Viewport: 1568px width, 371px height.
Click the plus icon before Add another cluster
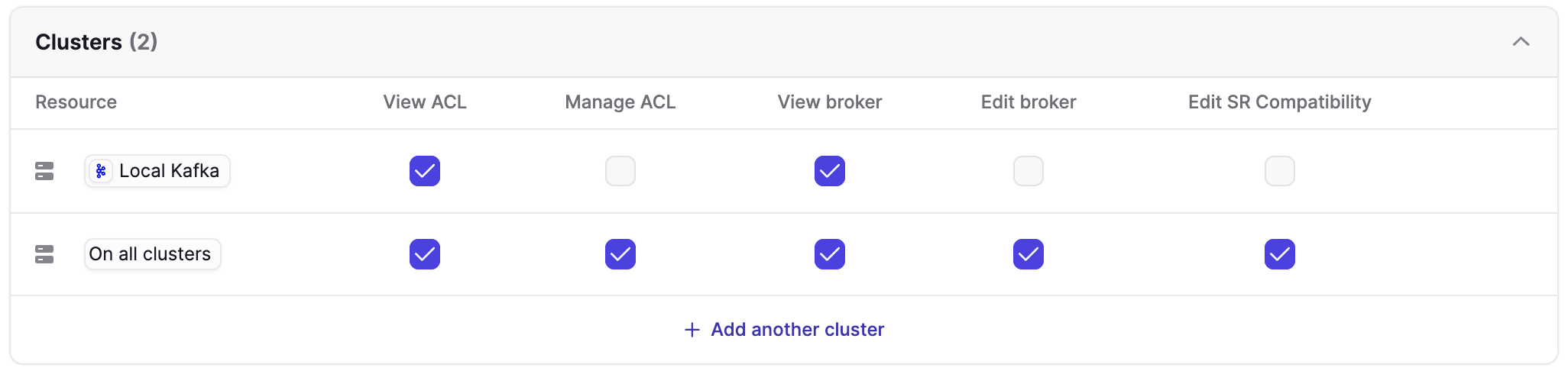(692, 330)
